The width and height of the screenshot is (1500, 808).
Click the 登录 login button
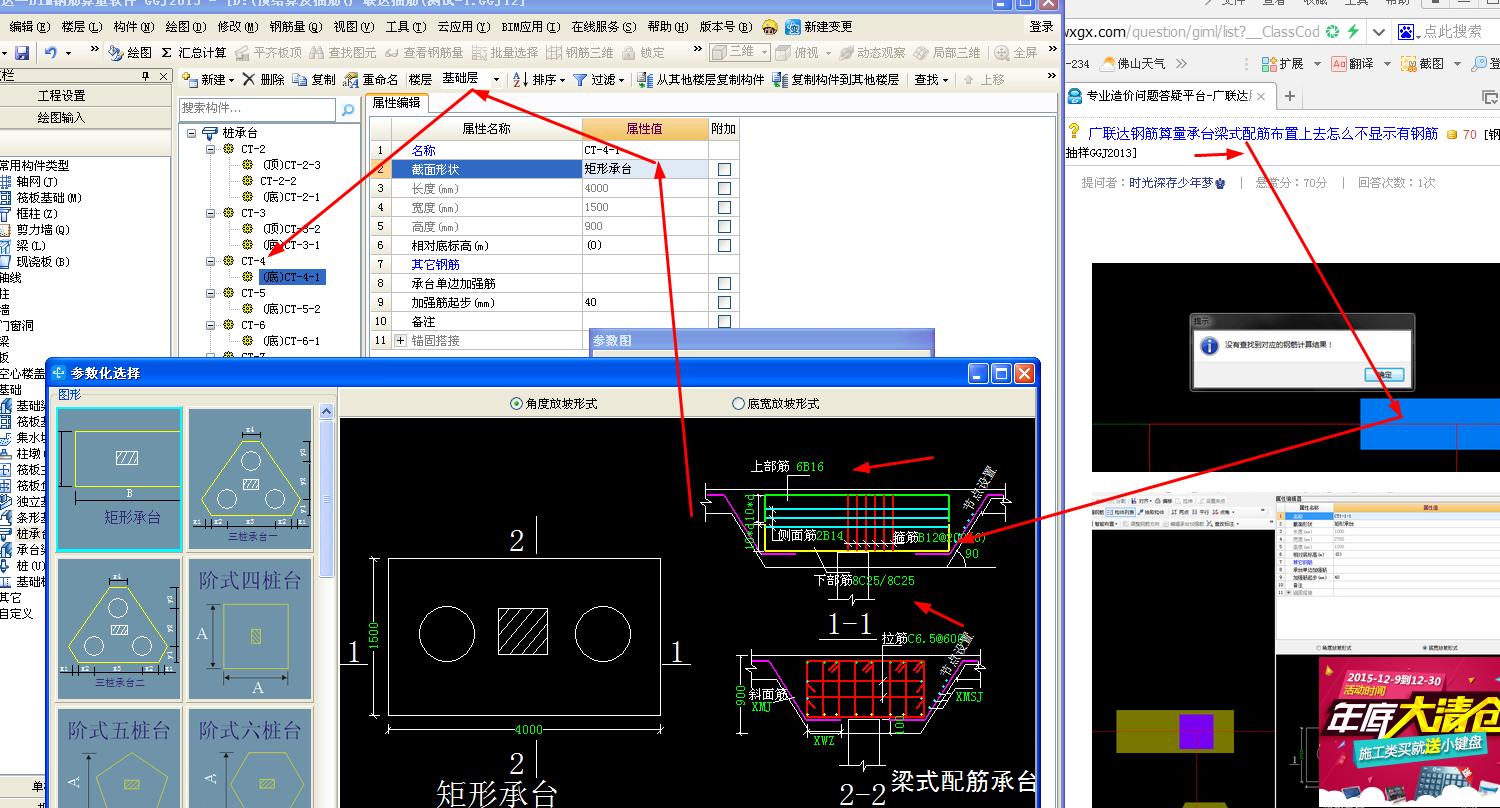click(x=1041, y=26)
